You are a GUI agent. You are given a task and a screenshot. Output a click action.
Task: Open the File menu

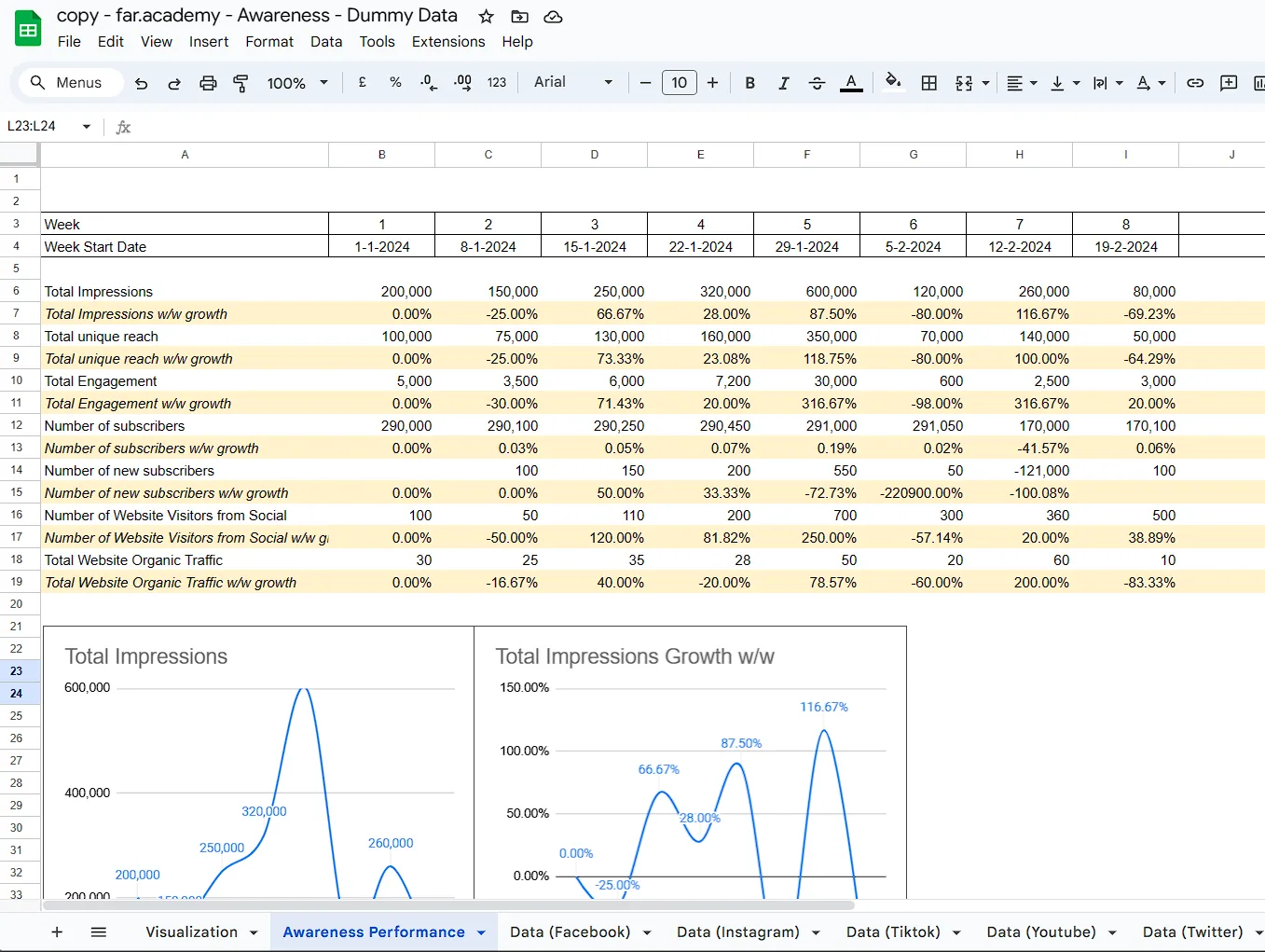(69, 42)
